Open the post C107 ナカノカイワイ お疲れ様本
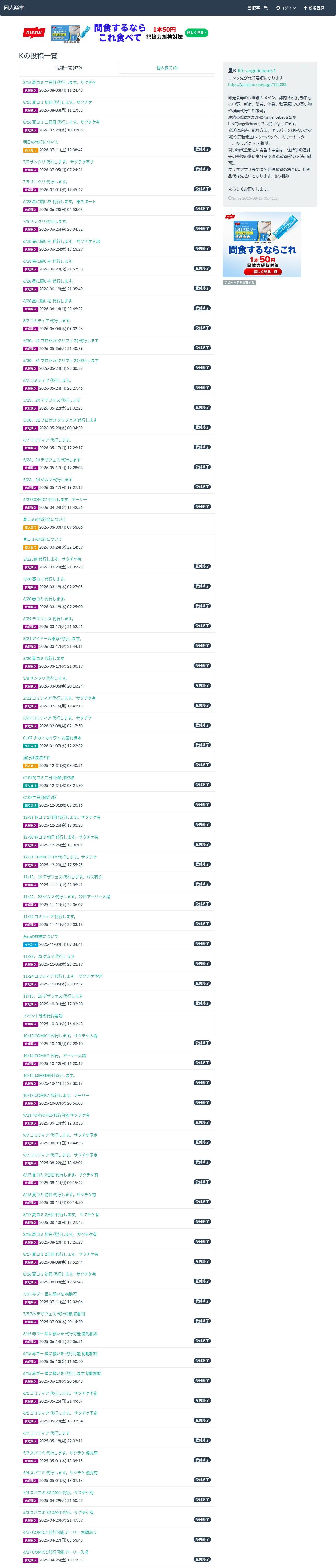Viewport: 336px width, 1568px height. [52, 738]
